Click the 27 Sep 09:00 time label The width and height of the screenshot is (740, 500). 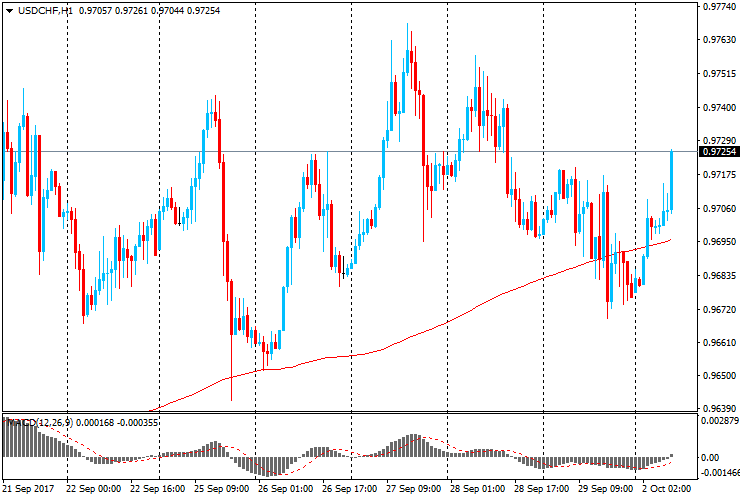tap(413, 488)
